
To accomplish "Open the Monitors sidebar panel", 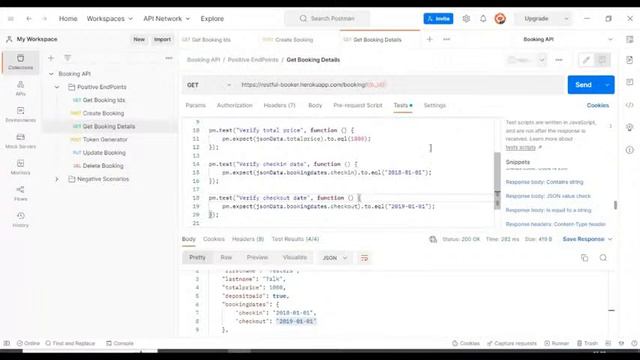I will (20, 167).
